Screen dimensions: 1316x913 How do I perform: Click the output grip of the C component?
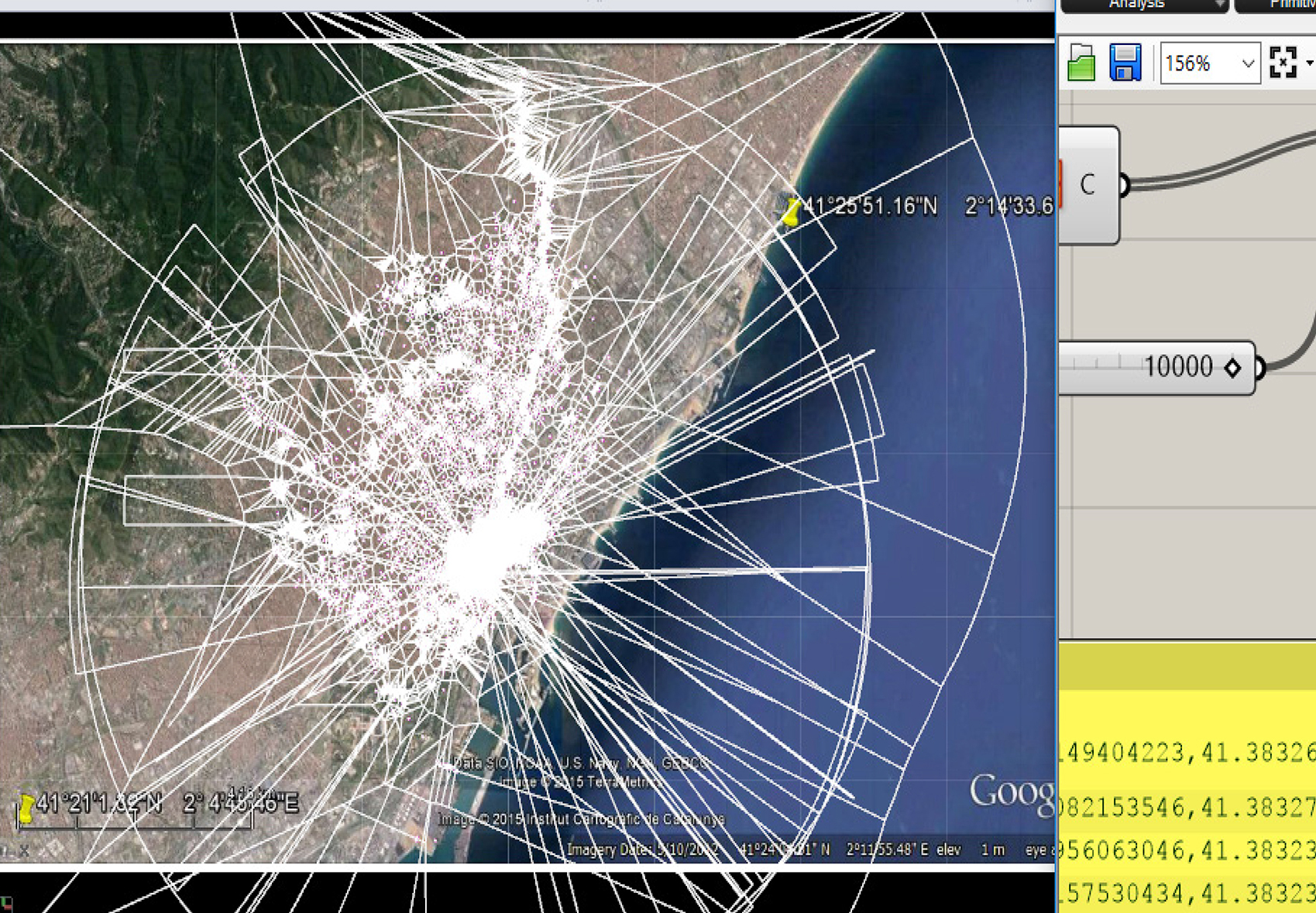click(x=1124, y=185)
